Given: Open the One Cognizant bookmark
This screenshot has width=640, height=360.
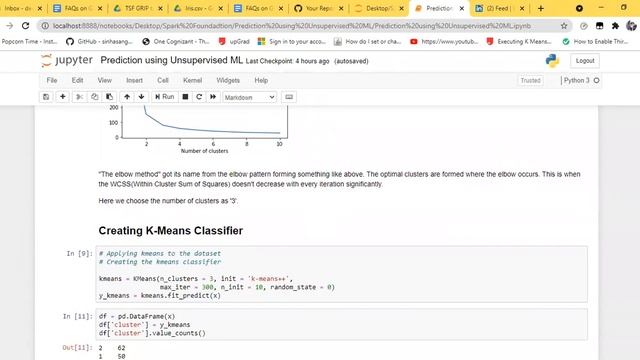Looking at the screenshot, I should coord(176,41).
